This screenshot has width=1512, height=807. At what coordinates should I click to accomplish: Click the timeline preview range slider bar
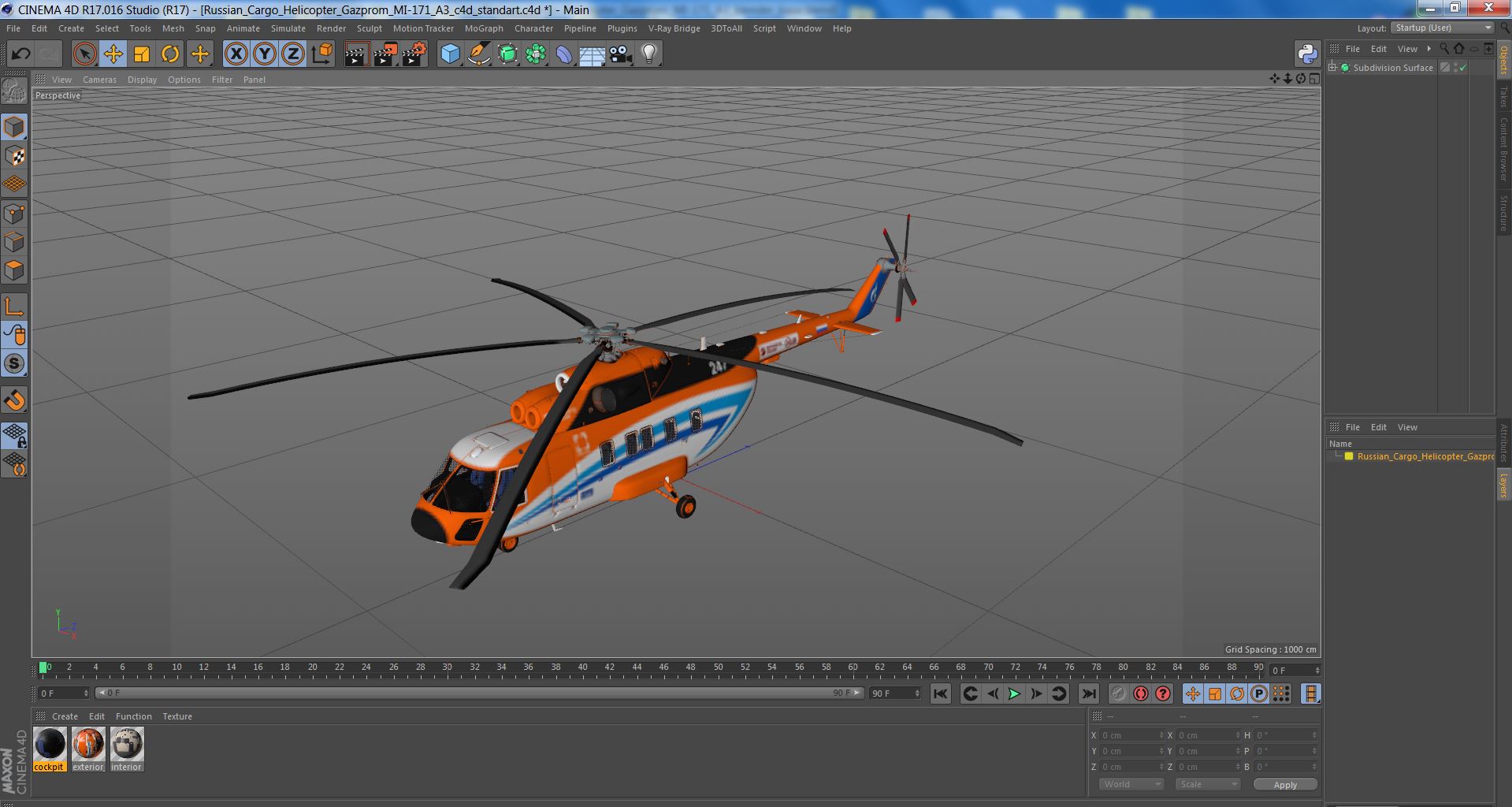click(x=479, y=694)
